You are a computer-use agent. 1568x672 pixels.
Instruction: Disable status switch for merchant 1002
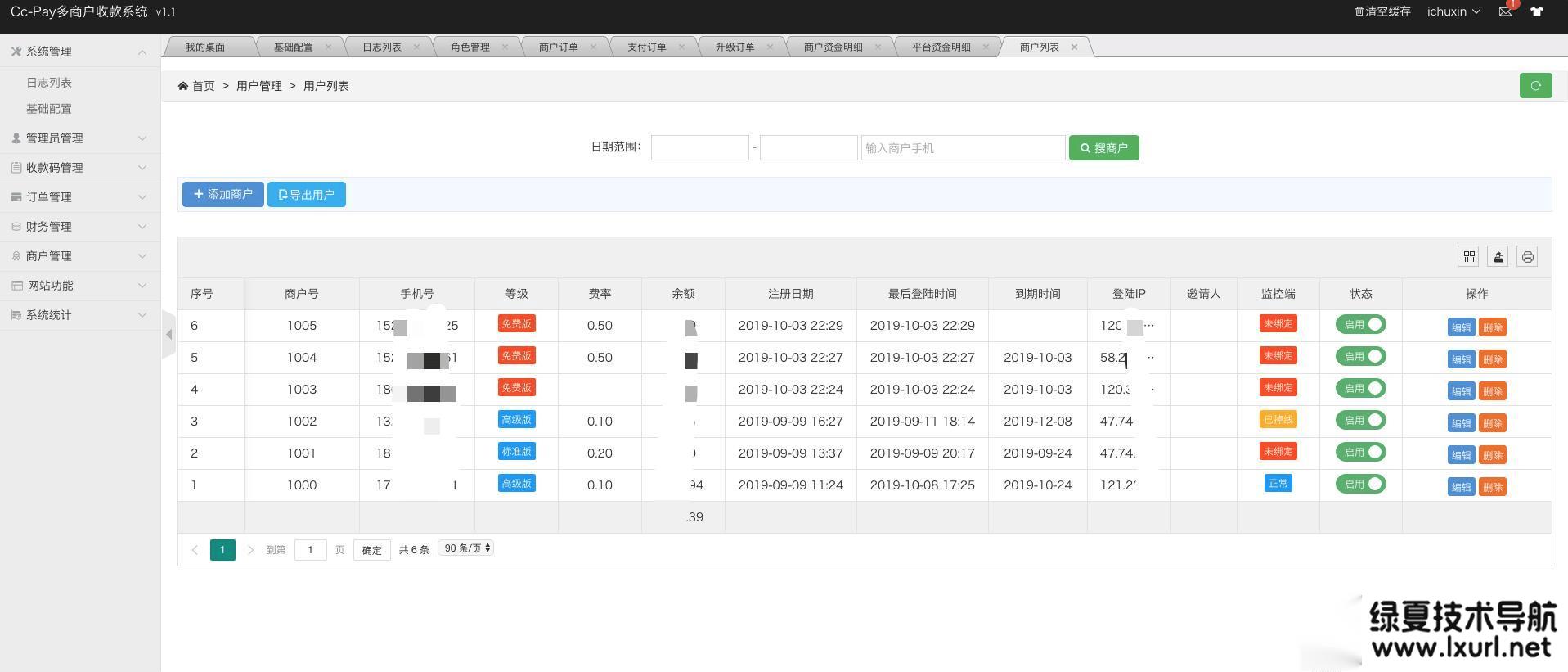(x=1360, y=421)
